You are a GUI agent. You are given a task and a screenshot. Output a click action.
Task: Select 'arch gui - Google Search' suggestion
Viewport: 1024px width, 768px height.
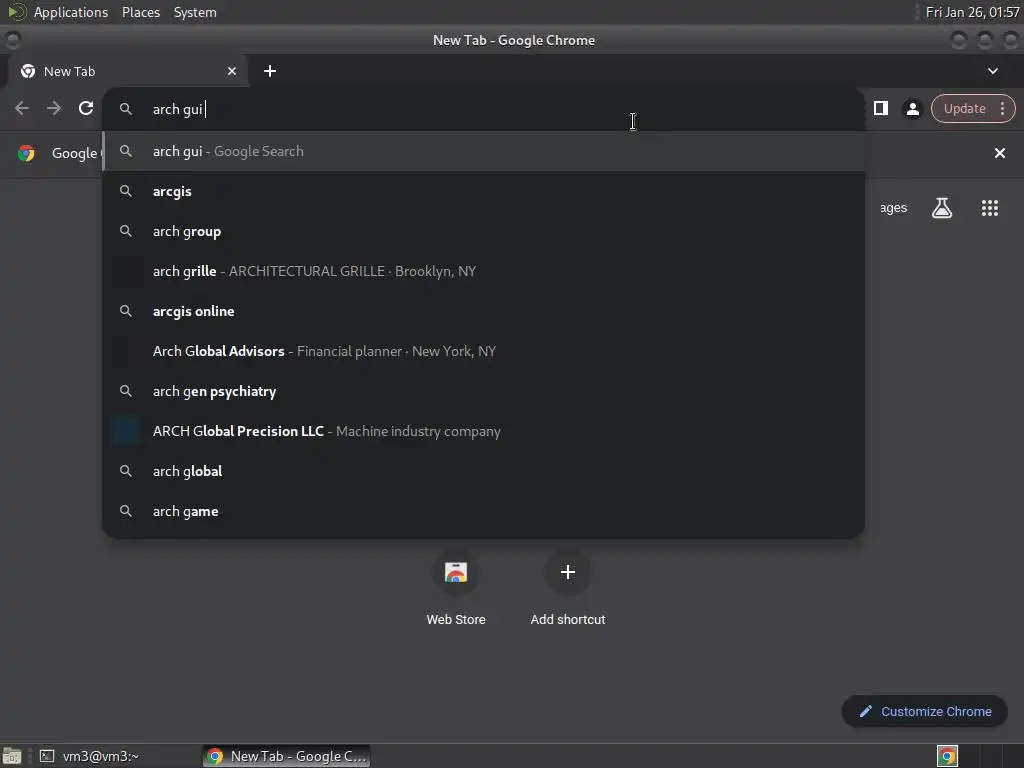pos(484,152)
